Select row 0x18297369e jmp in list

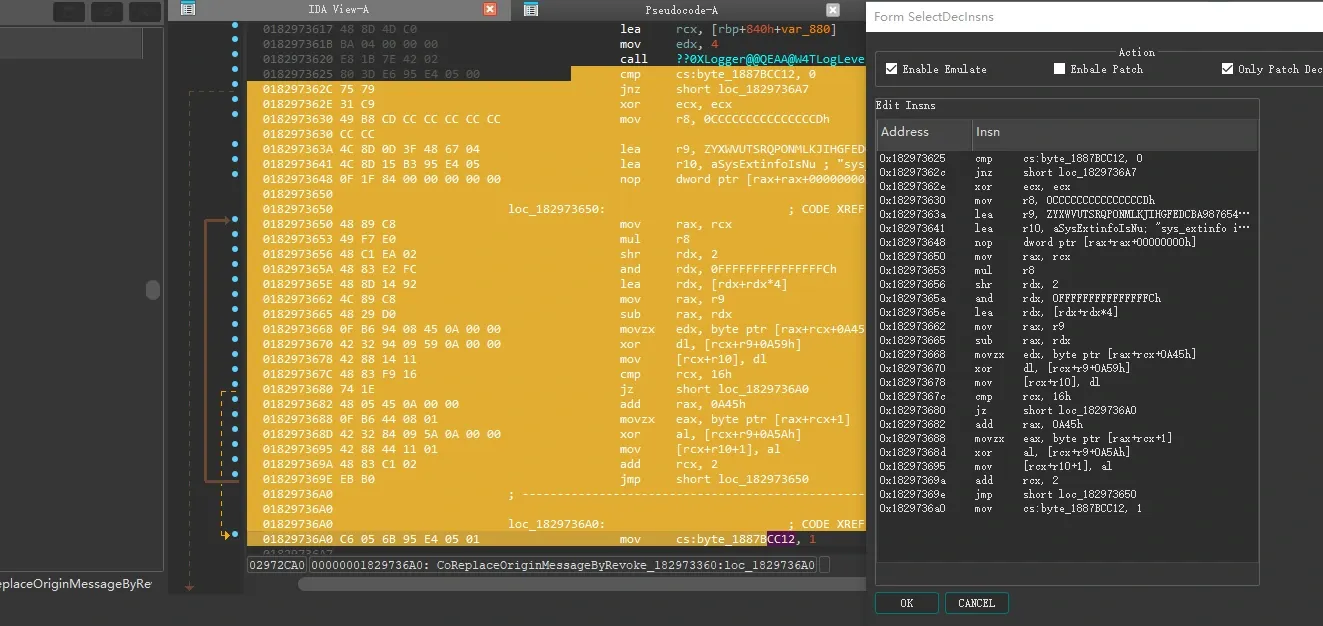point(1066,495)
